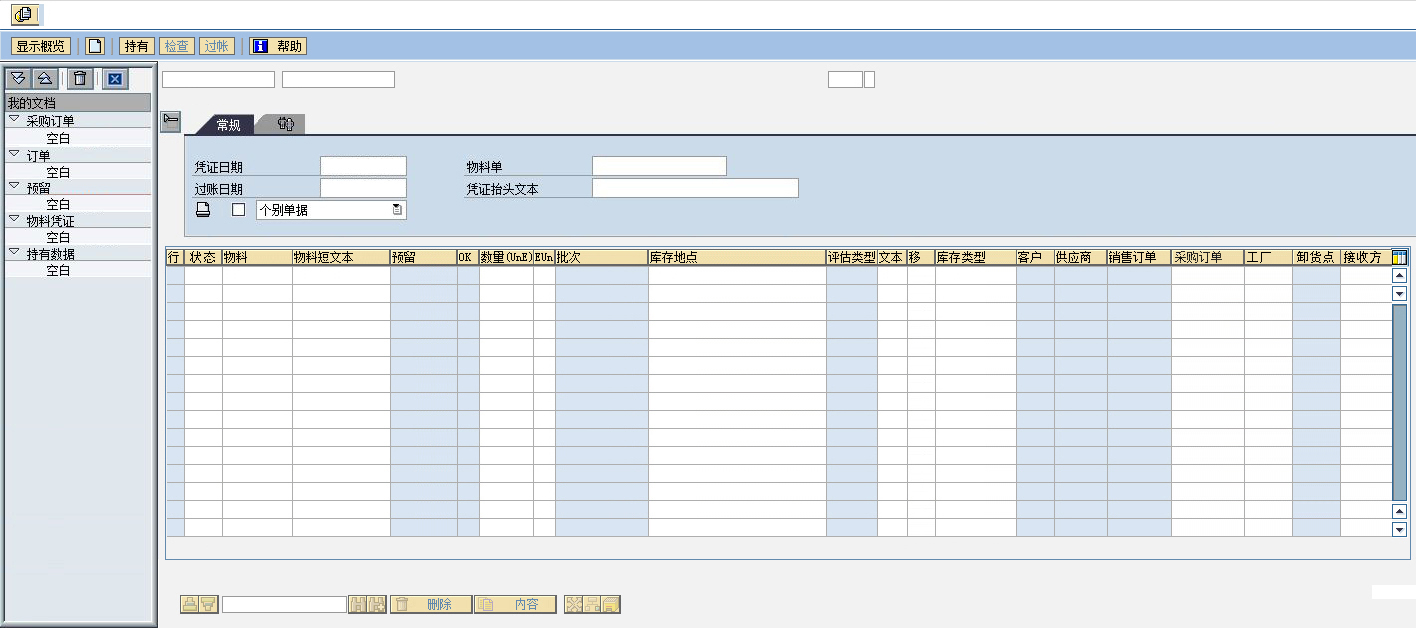Image resolution: width=1416 pixels, height=628 pixels.
Task: Switch to the 常规 tab
Action: tap(228, 125)
